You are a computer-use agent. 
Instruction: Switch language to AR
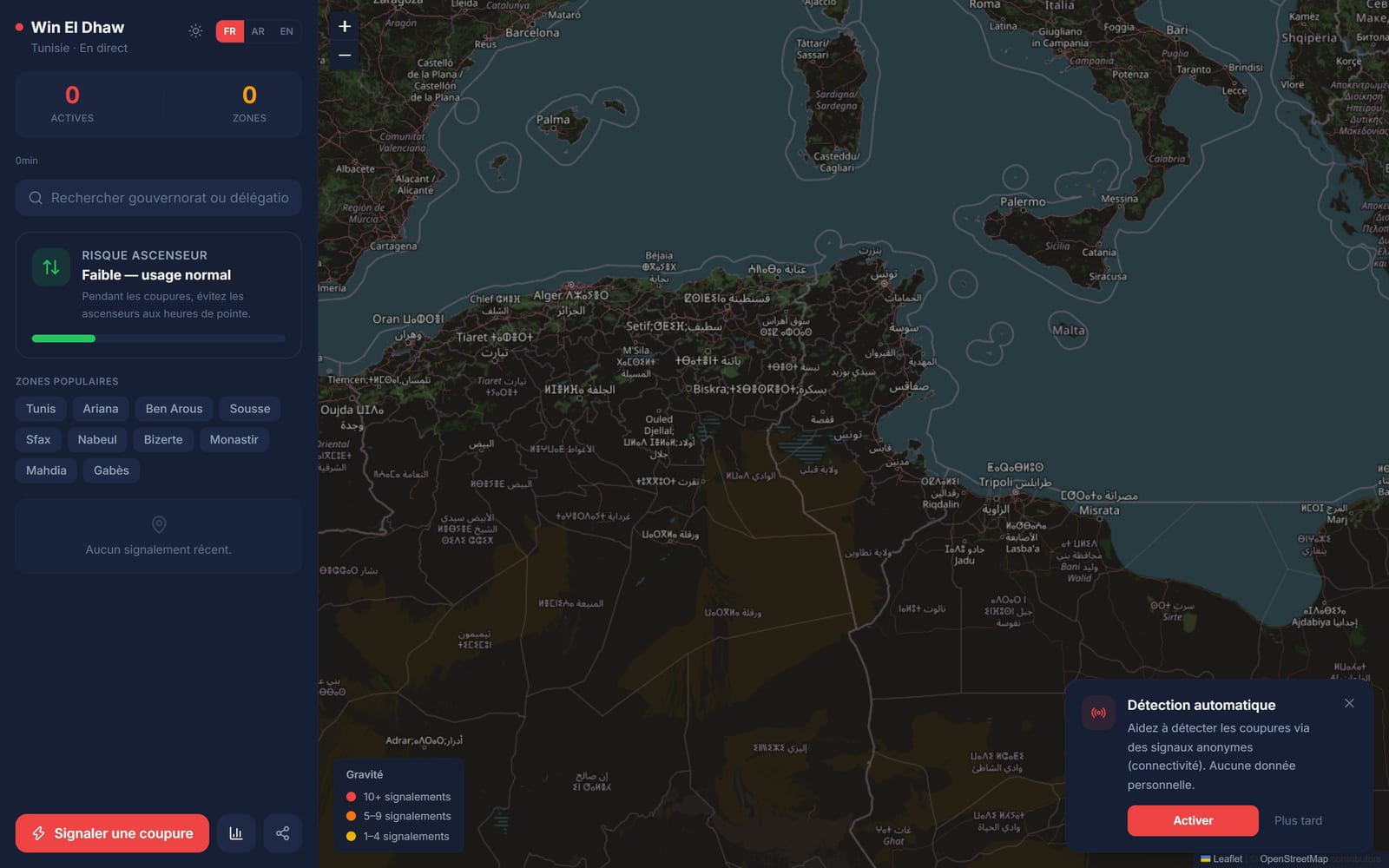(258, 31)
